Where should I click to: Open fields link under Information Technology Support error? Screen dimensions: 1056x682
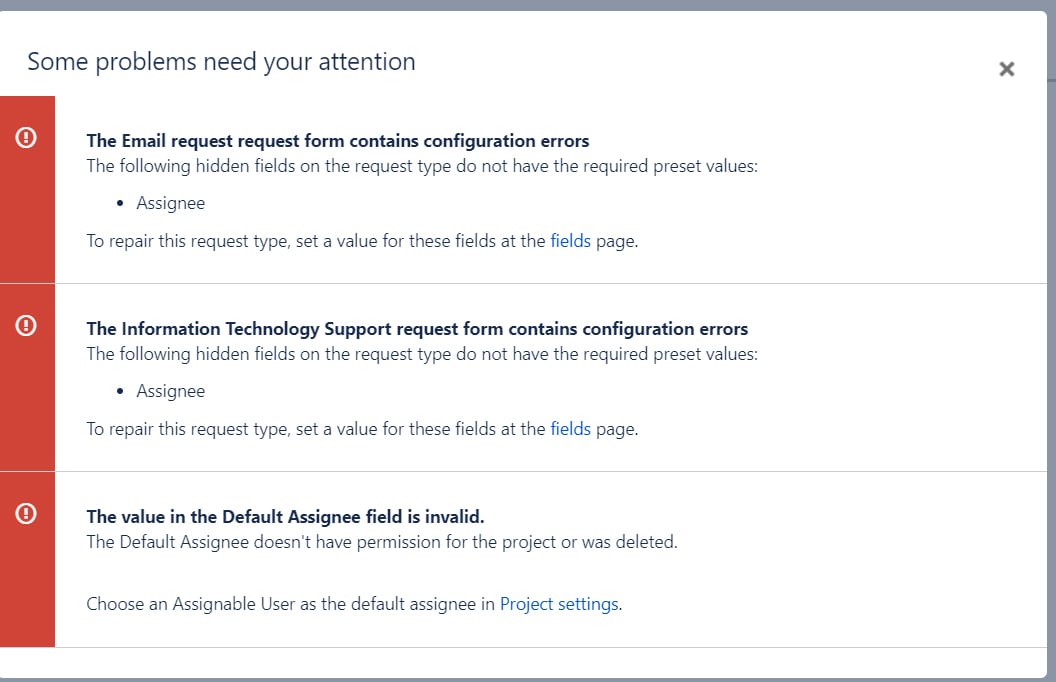[570, 429]
